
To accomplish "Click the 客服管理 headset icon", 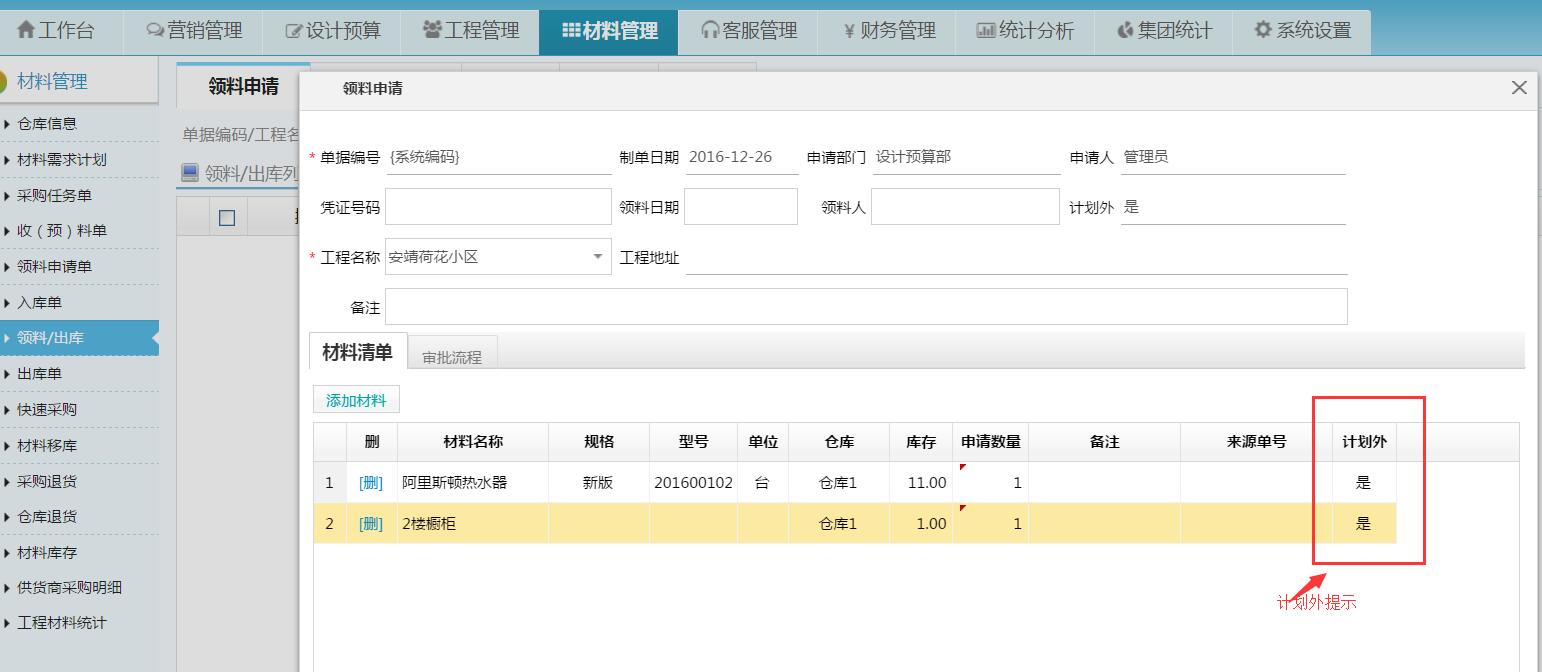I will tap(709, 31).
